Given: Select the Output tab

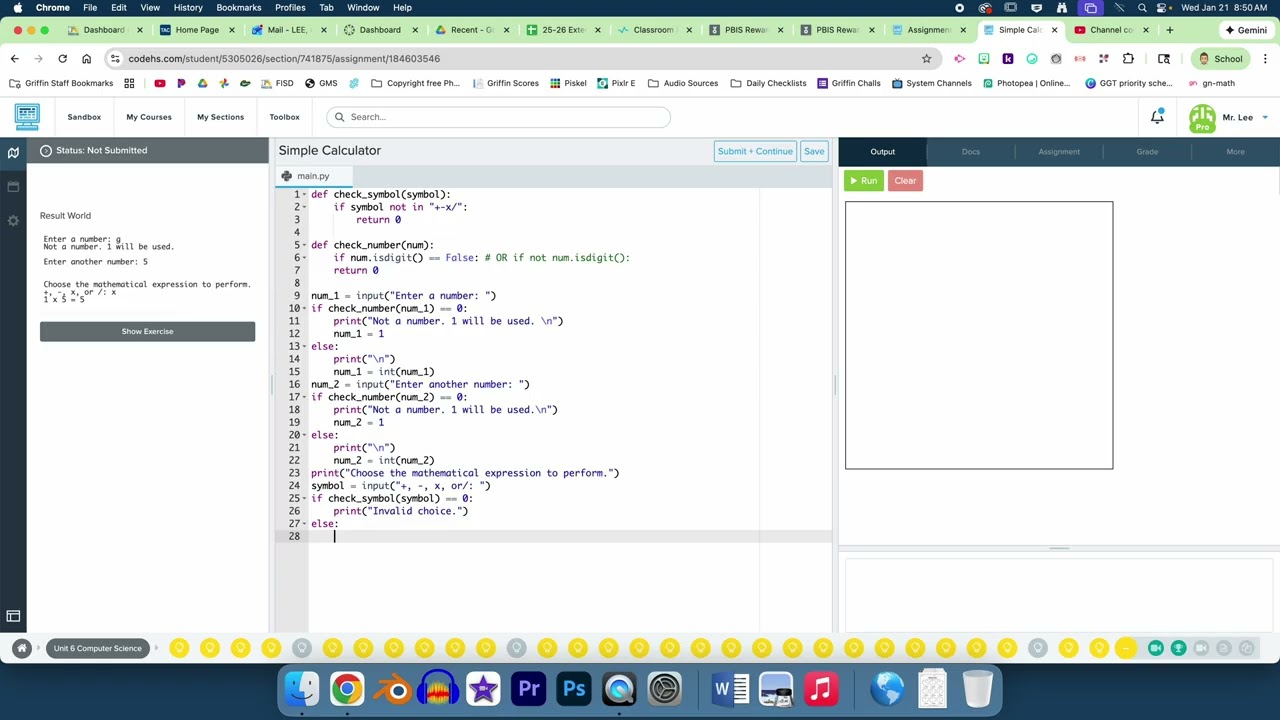Looking at the screenshot, I should click(882, 152).
